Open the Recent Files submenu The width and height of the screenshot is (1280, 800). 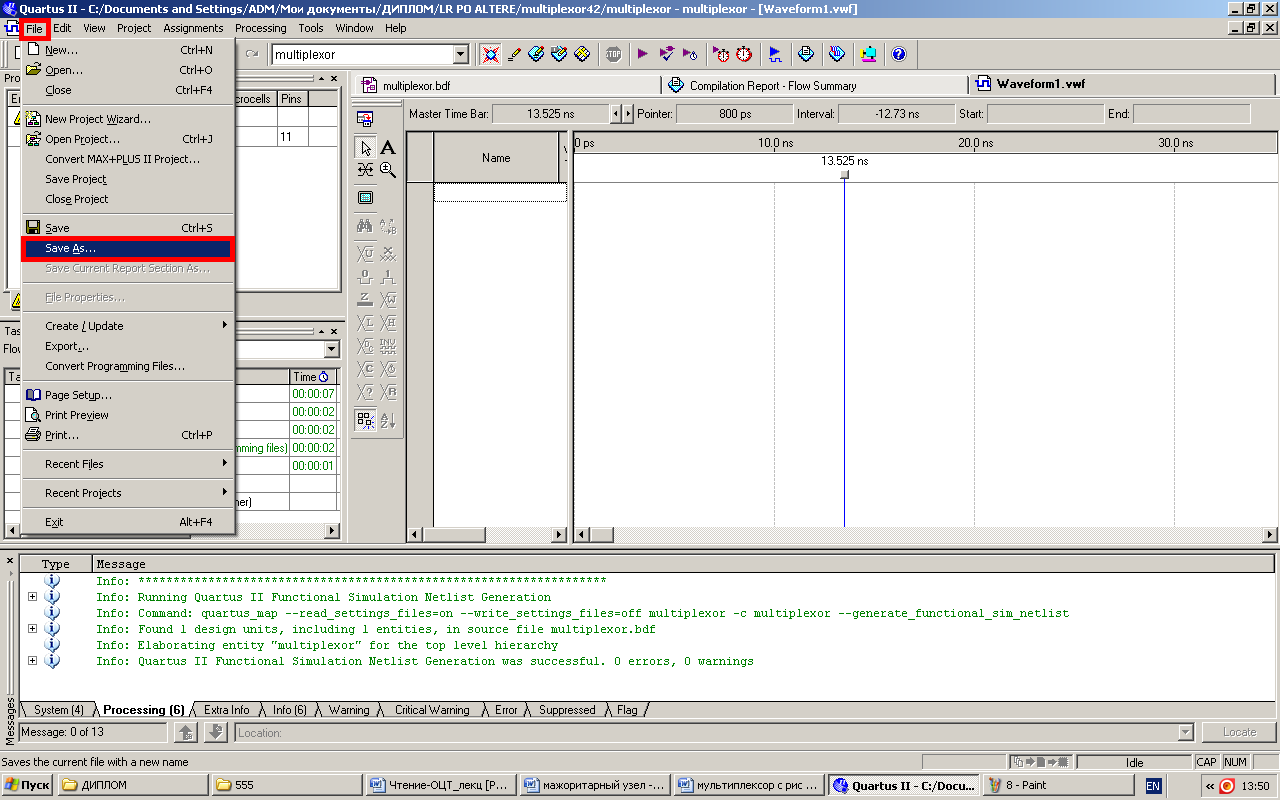[128, 464]
